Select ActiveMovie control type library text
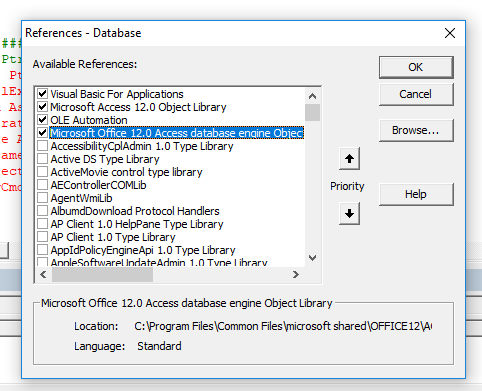The height and width of the screenshot is (391, 482). (126, 172)
